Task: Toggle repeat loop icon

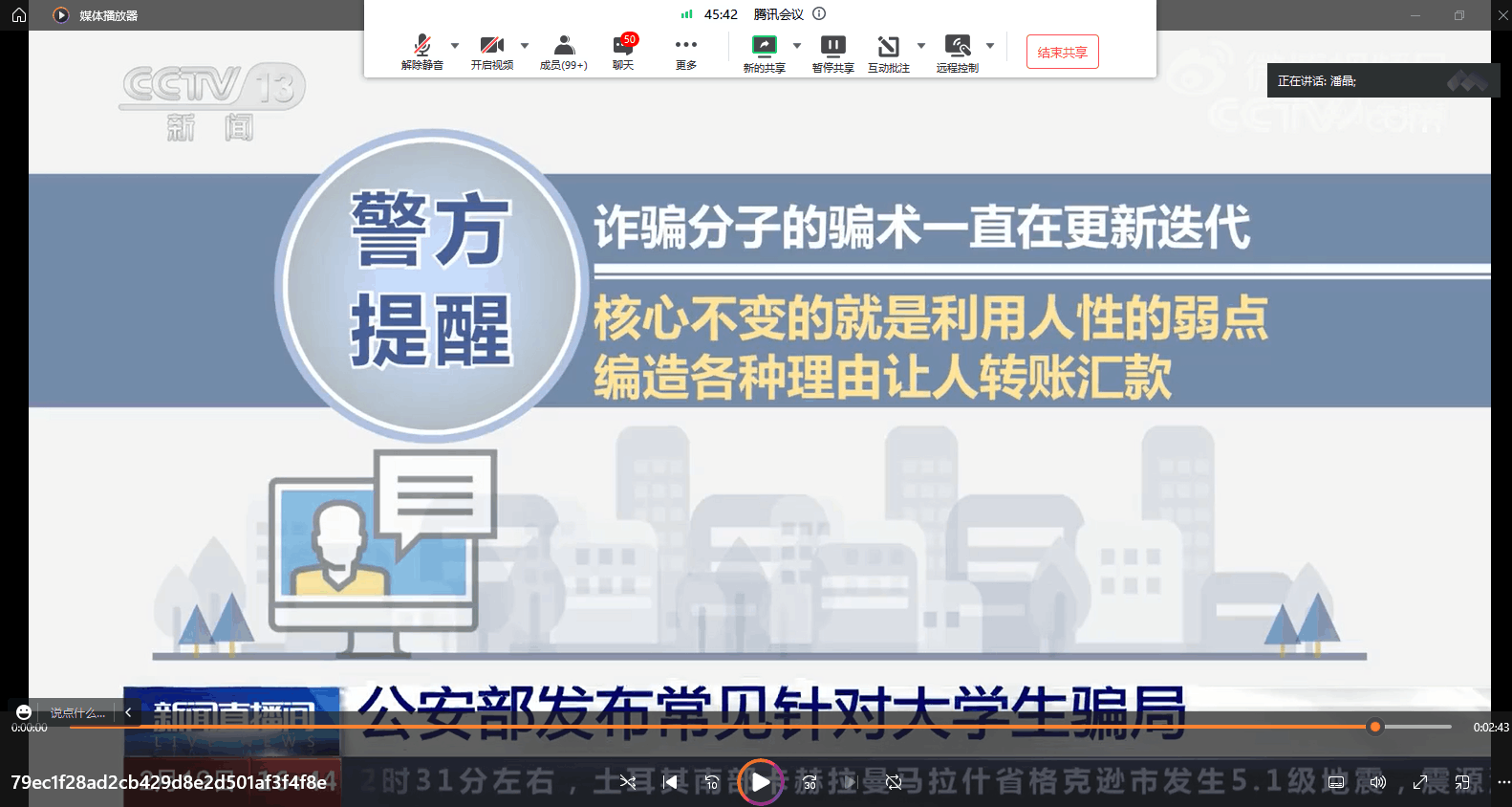Action: (x=894, y=782)
